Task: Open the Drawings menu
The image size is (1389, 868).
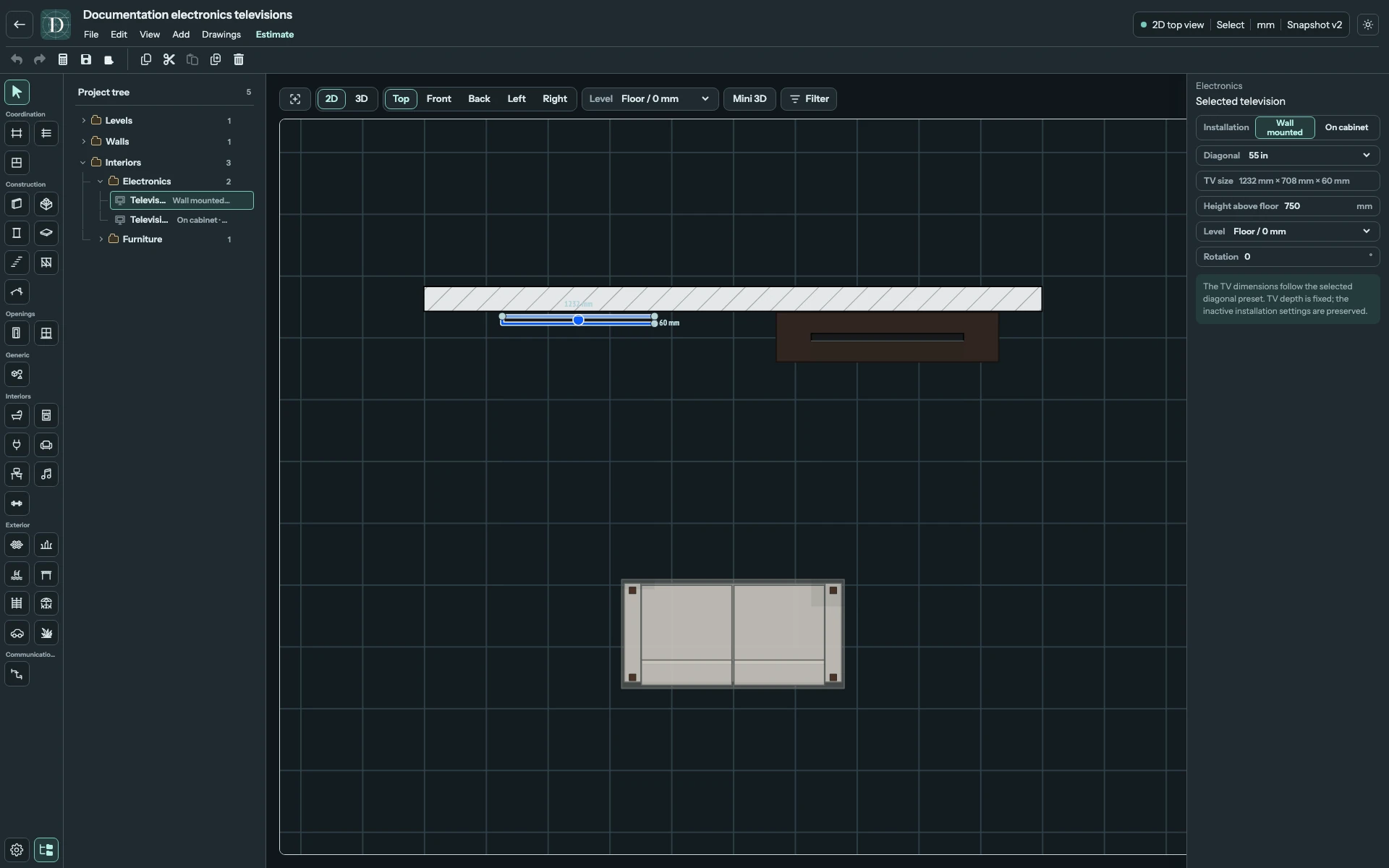Action: pyautogui.click(x=221, y=35)
